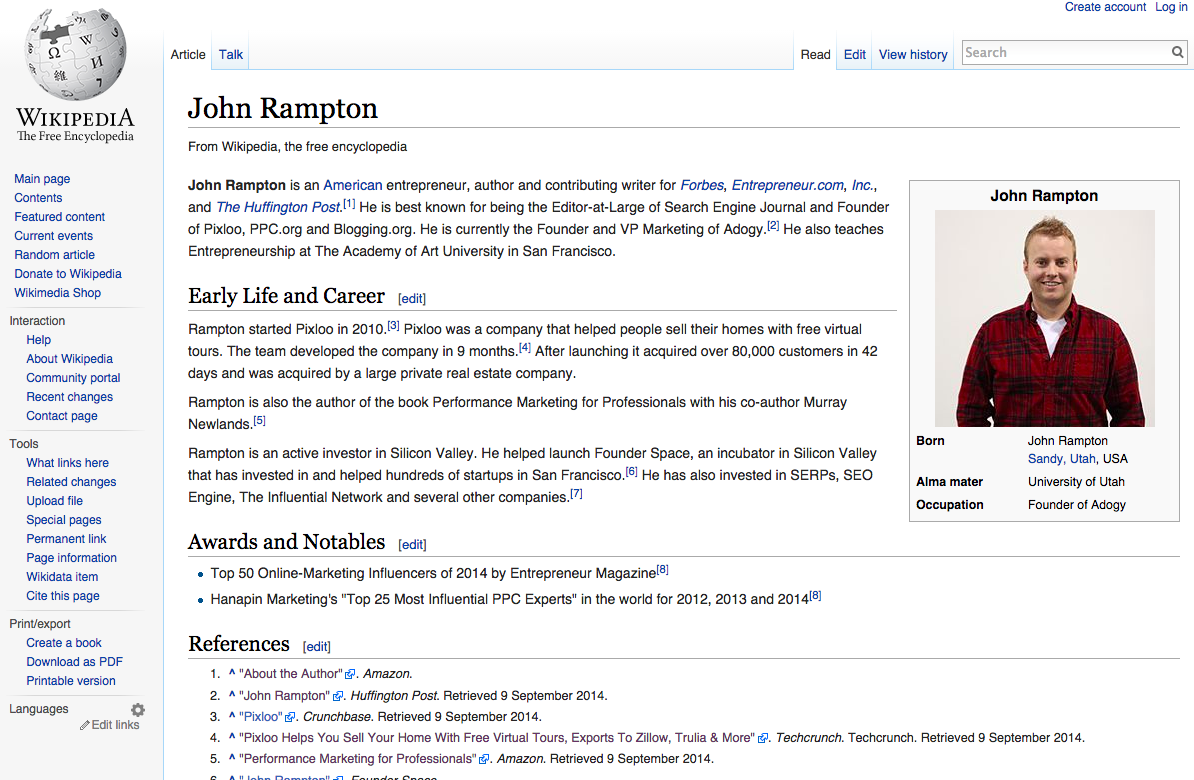Select Download as PDF in sidebar
Image resolution: width=1194 pixels, height=780 pixels.
tap(74, 662)
